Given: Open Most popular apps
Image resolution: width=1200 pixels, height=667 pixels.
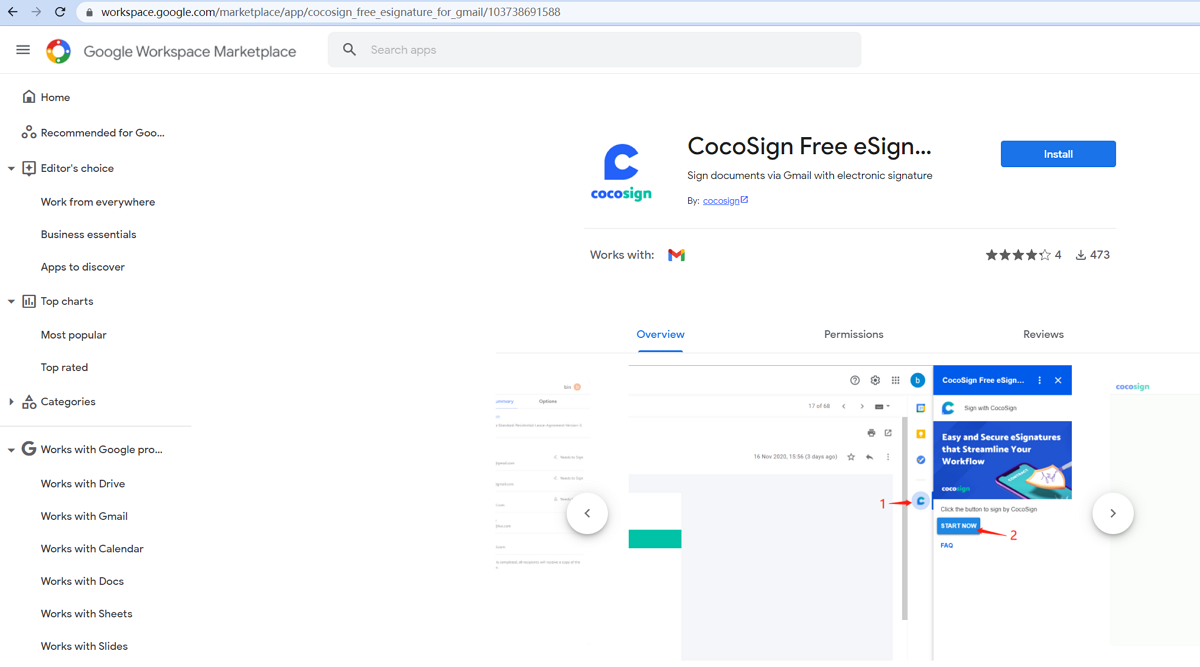Looking at the screenshot, I should coord(73,335).
